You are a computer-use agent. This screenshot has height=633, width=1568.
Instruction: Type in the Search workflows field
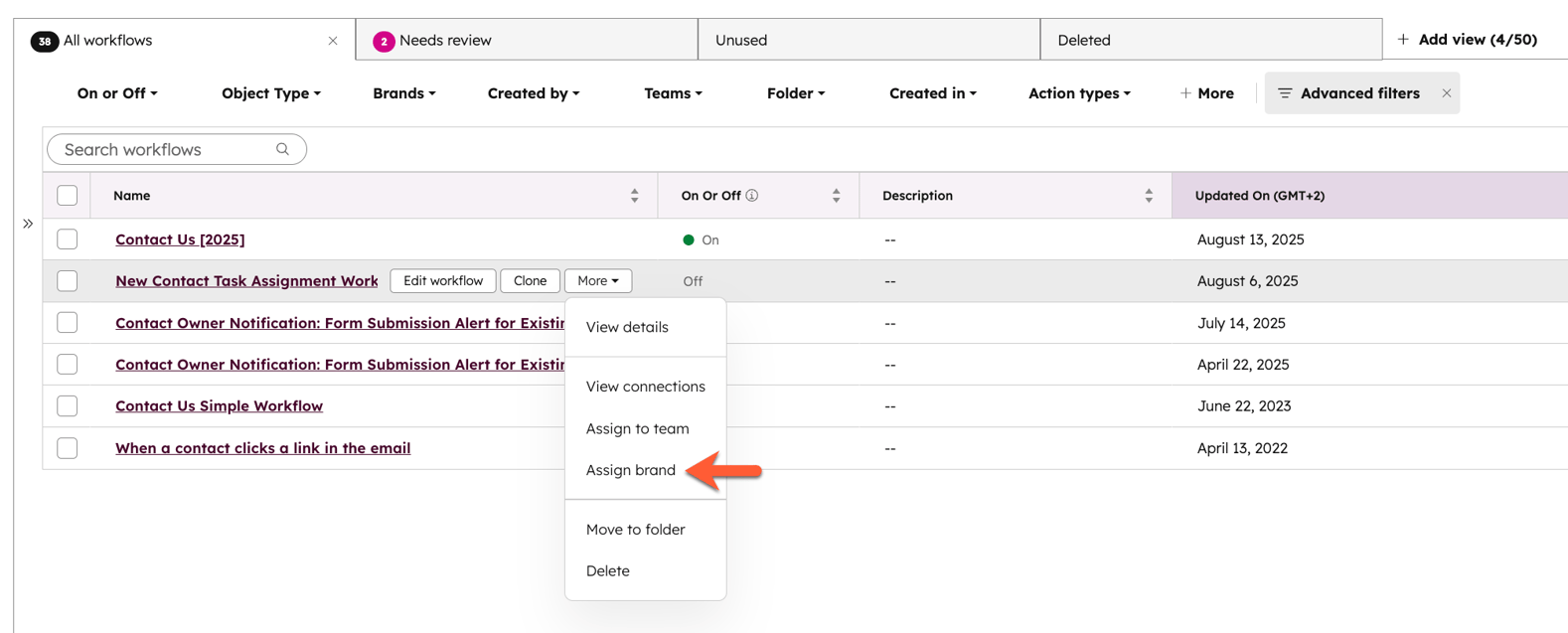(x=164, y=149)
